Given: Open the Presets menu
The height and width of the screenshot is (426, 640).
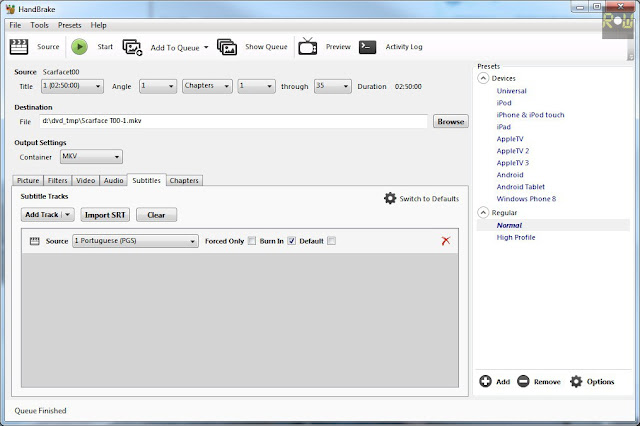Looking at the screenshot, I should pos(69,25).
